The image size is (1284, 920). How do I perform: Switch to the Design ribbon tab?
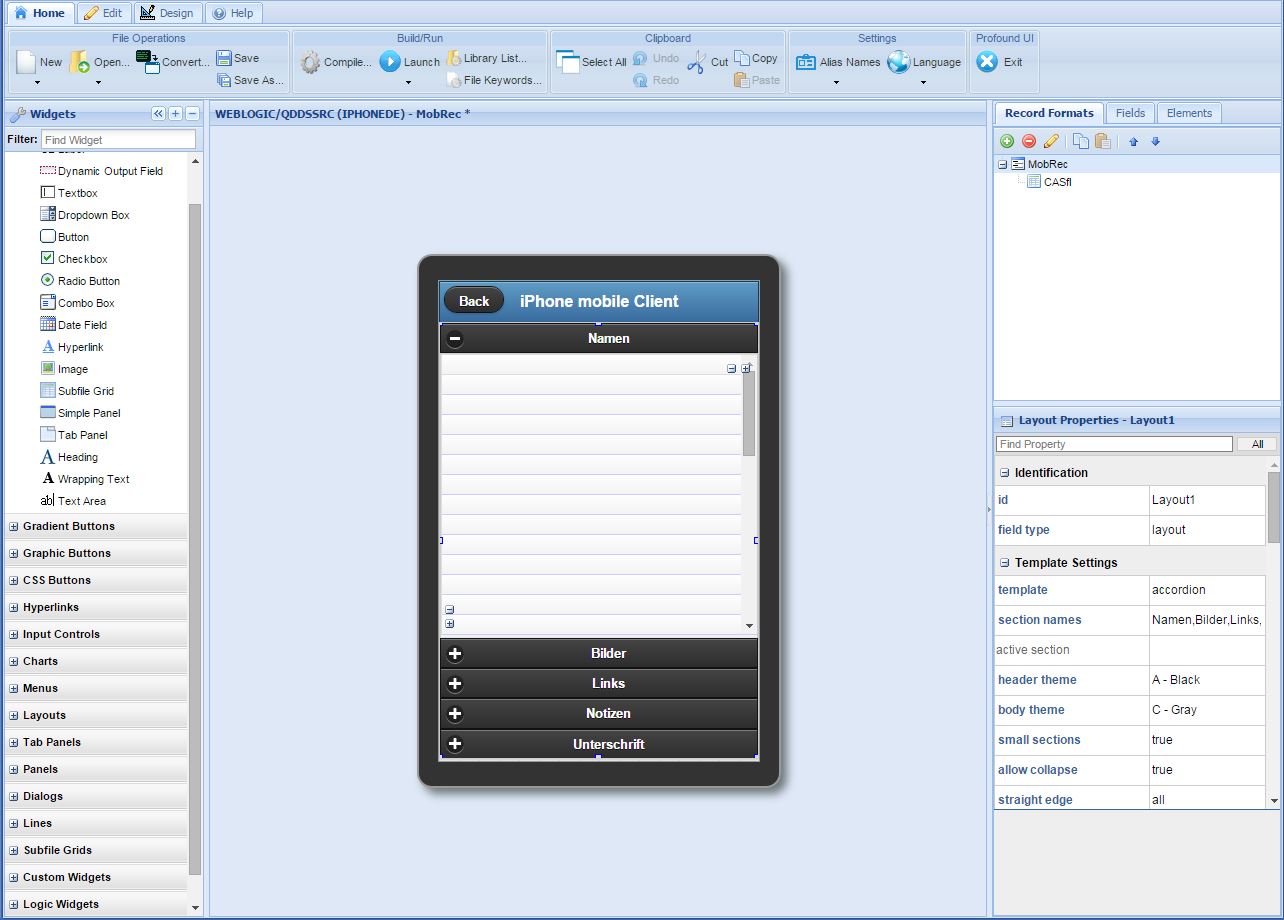[x=167, y=13]
